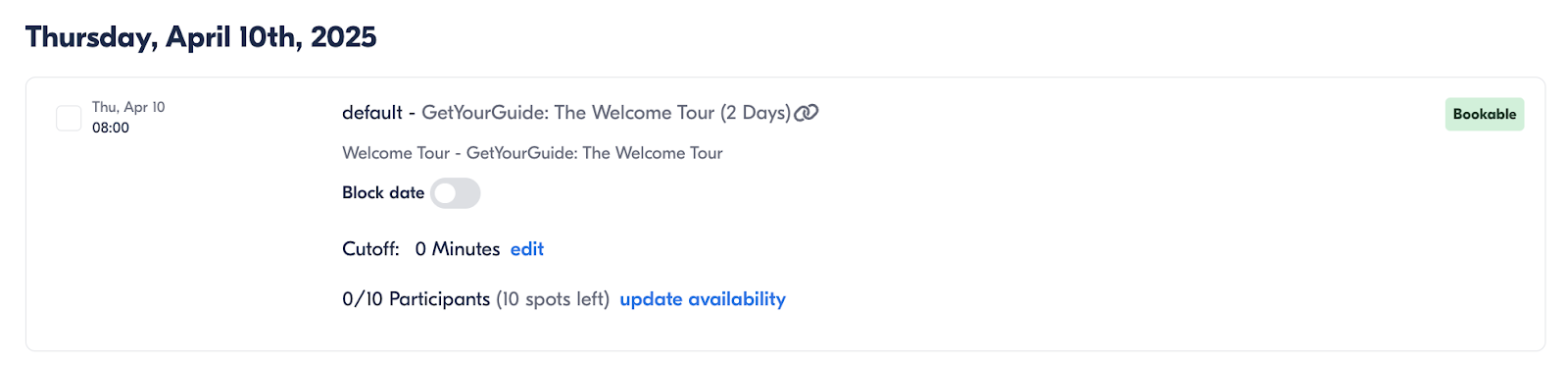Click the 'default' option label

372,113
